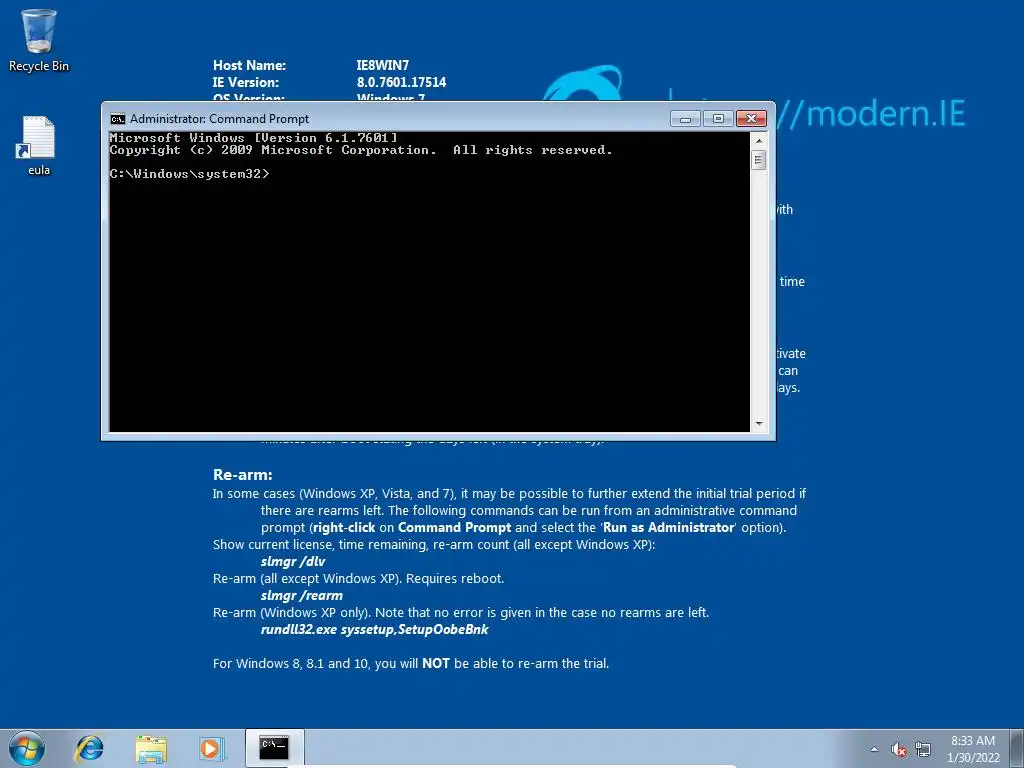Click 'rundll32.exe syssetup,SetupOobeBnk' text

pyautogui.click(x=374, y=630)
